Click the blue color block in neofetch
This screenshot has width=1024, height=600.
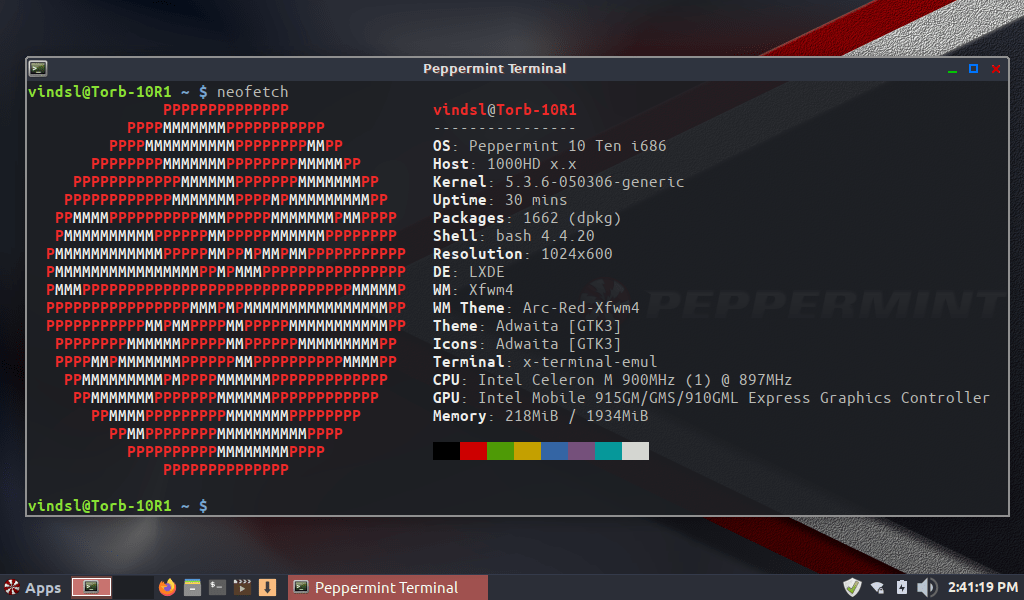pos(554,451)
